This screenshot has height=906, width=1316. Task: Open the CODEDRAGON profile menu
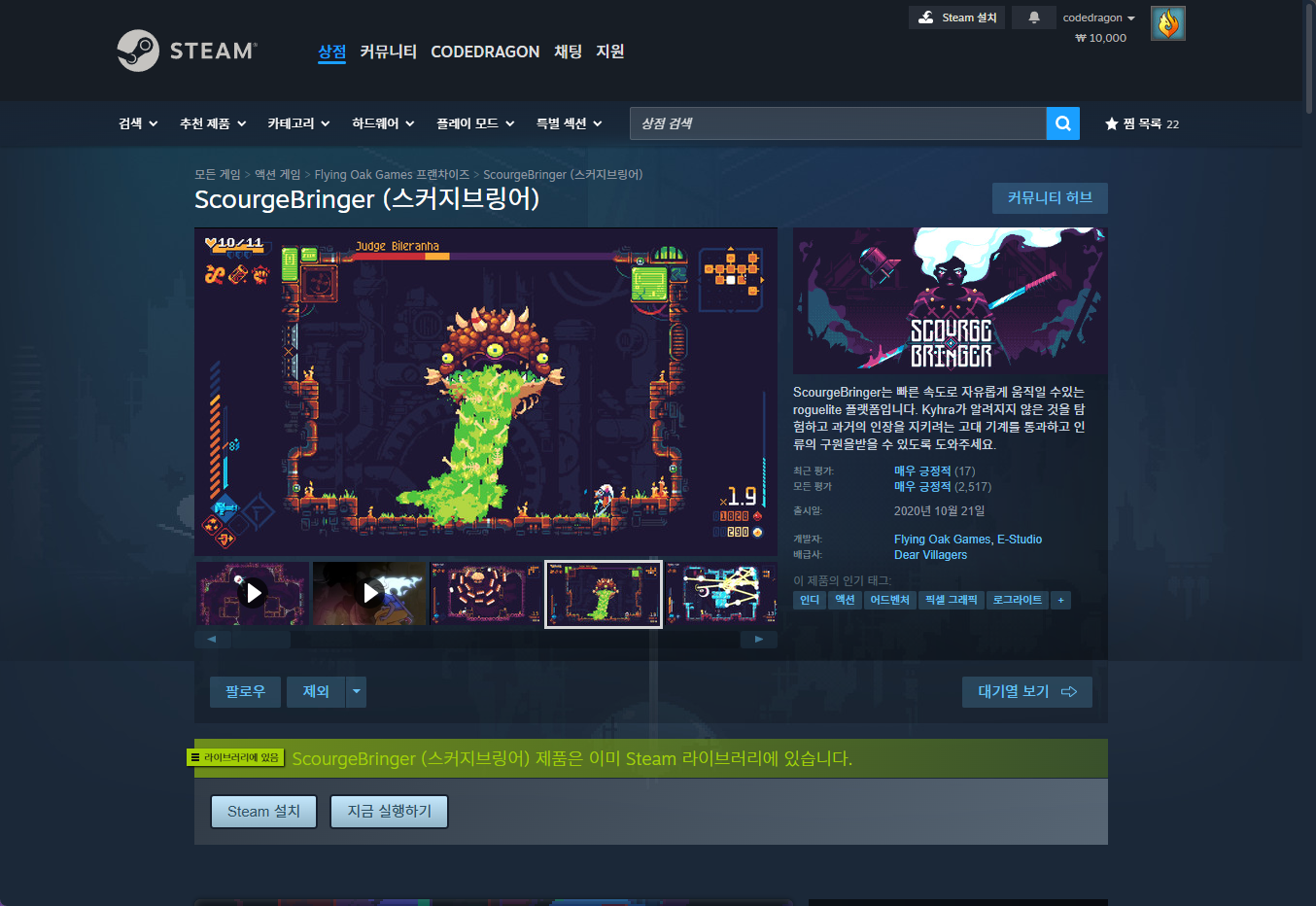(x=485, y=52)
